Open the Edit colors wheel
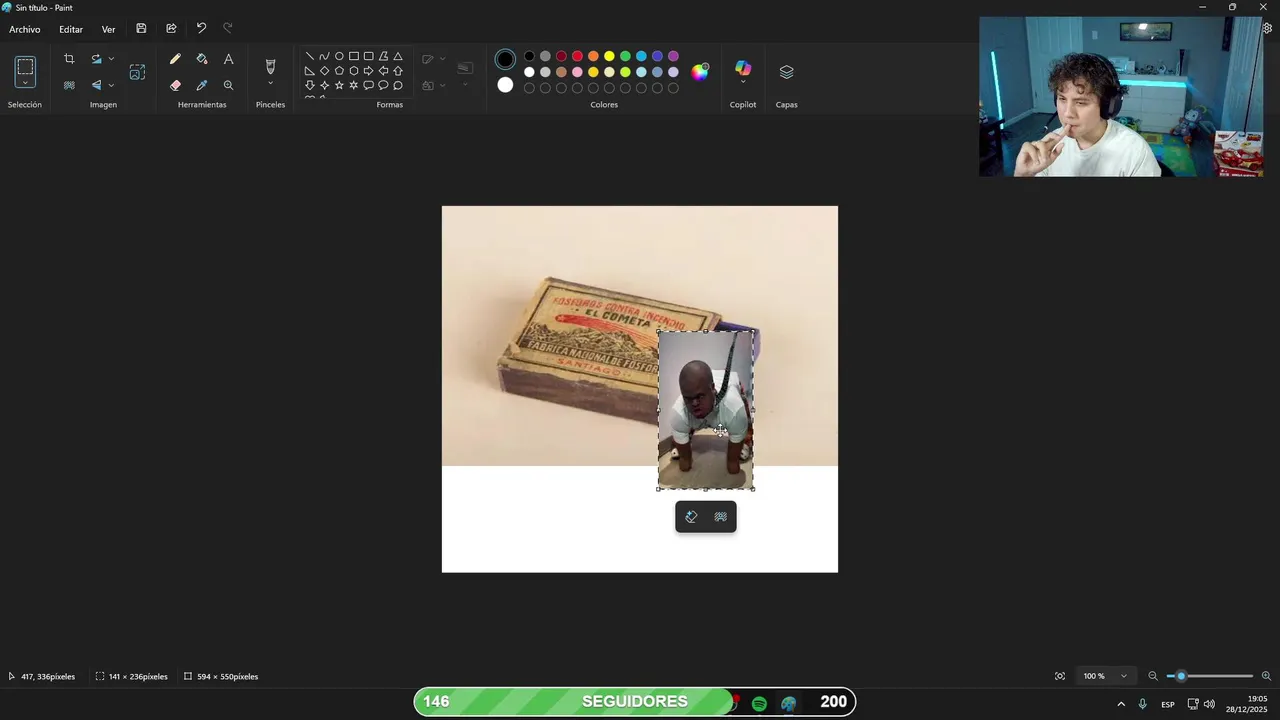This screenshot has height=720, width=1280. pos(700,71)
